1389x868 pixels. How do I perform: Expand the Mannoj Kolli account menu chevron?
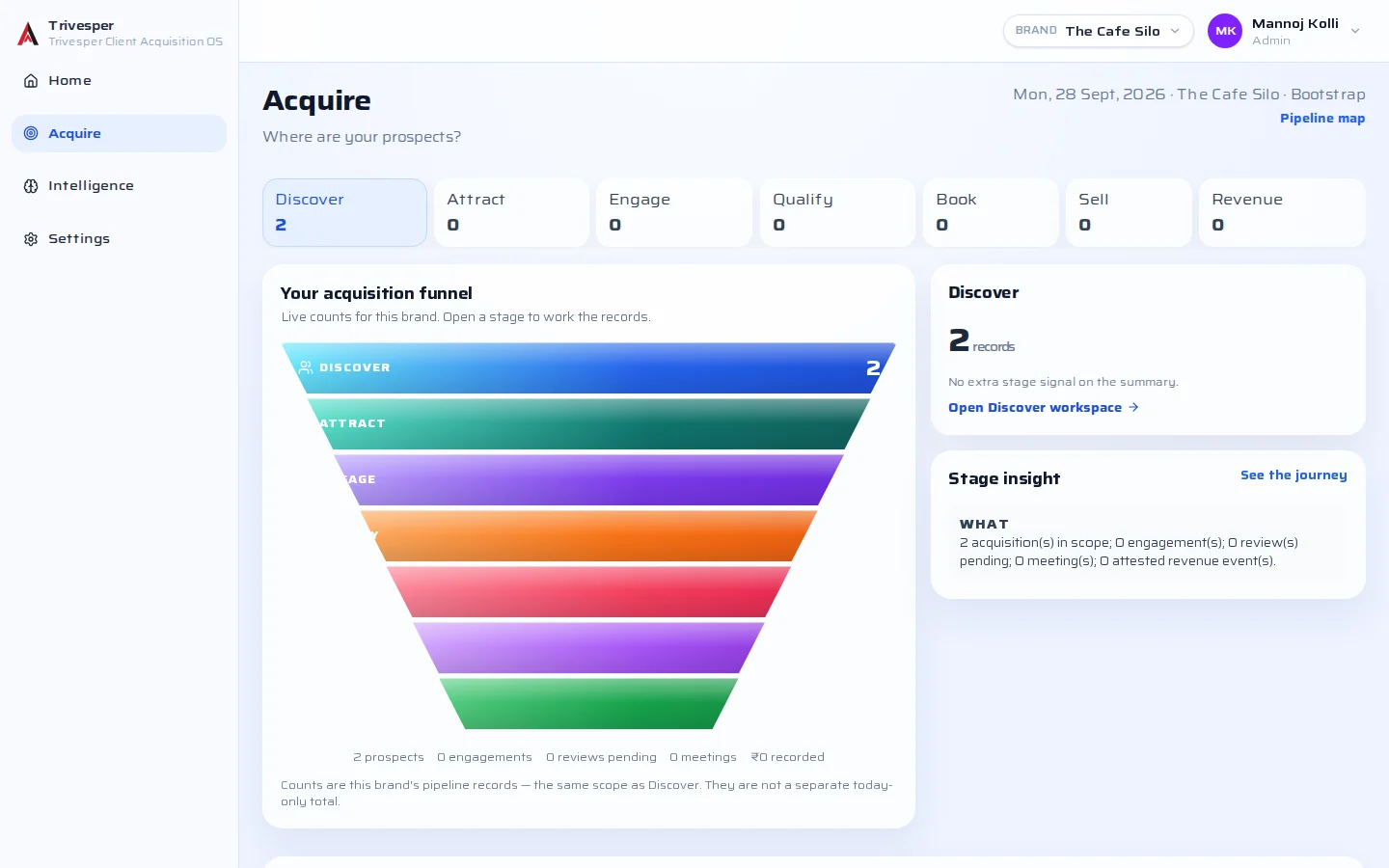click(1355, 31)
